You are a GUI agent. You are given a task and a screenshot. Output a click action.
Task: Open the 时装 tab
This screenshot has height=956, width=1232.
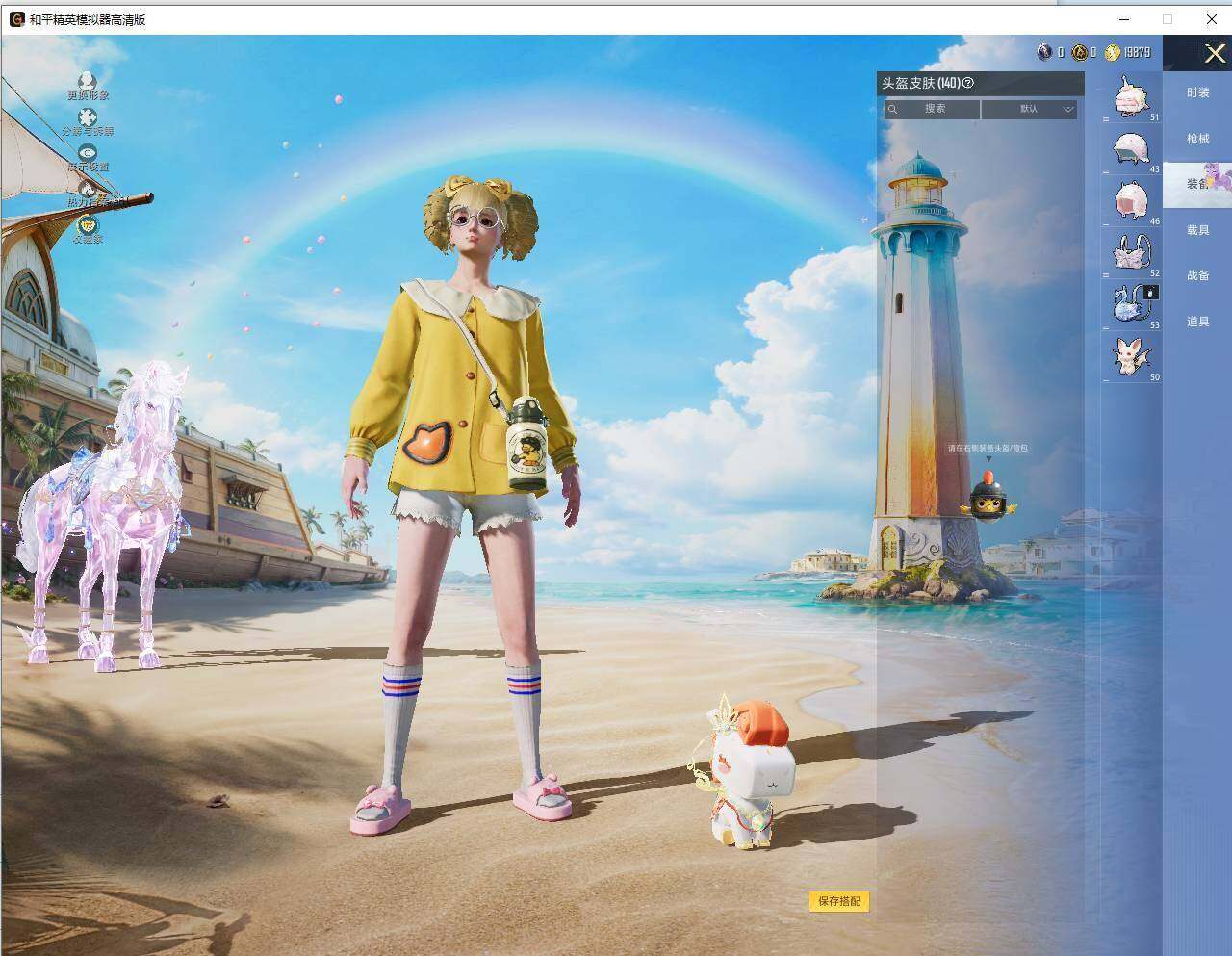[x=1197, y=92]
